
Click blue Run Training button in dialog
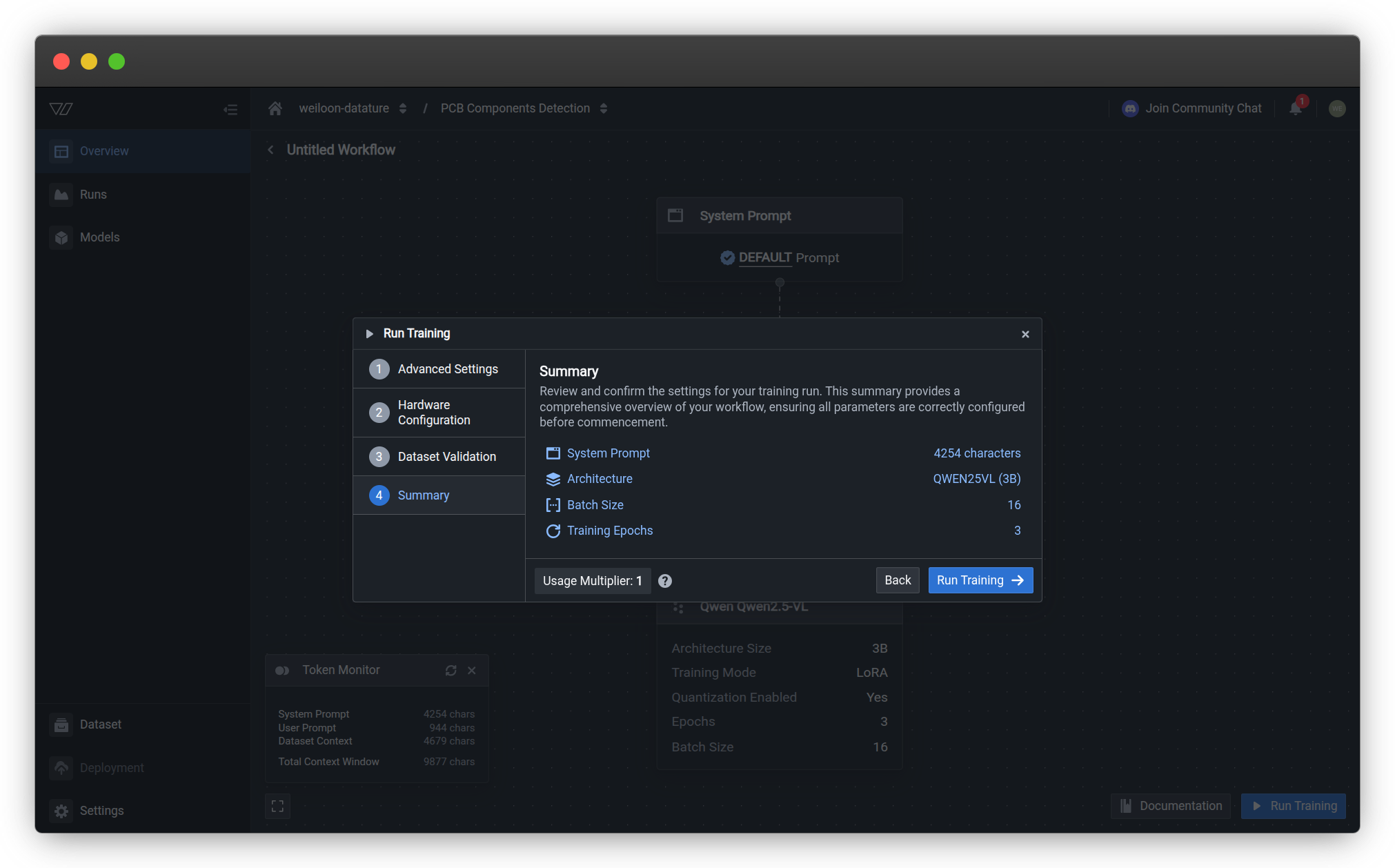click(x=980, y=580)
